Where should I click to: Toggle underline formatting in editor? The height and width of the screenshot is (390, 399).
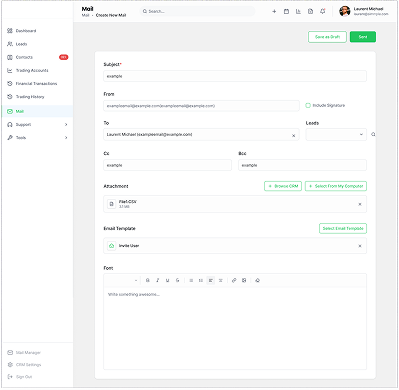click(x=167, y=280)
